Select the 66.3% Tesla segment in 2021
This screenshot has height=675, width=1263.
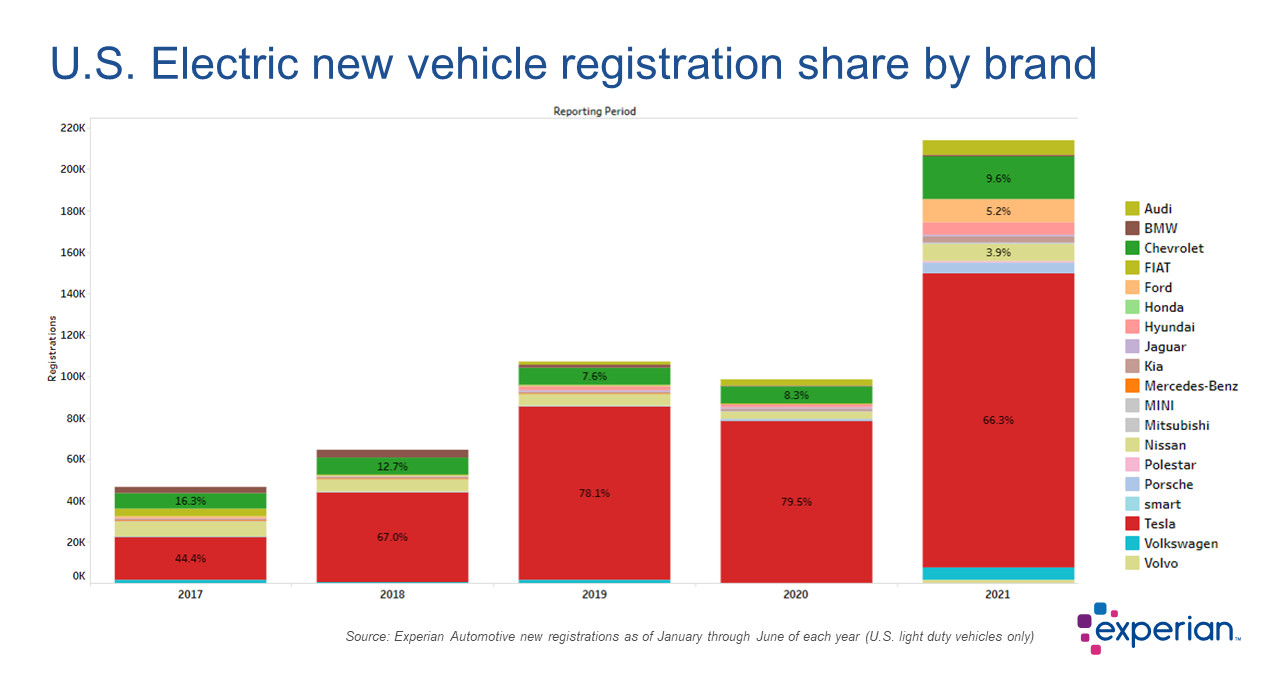click(x=997, y=420)
